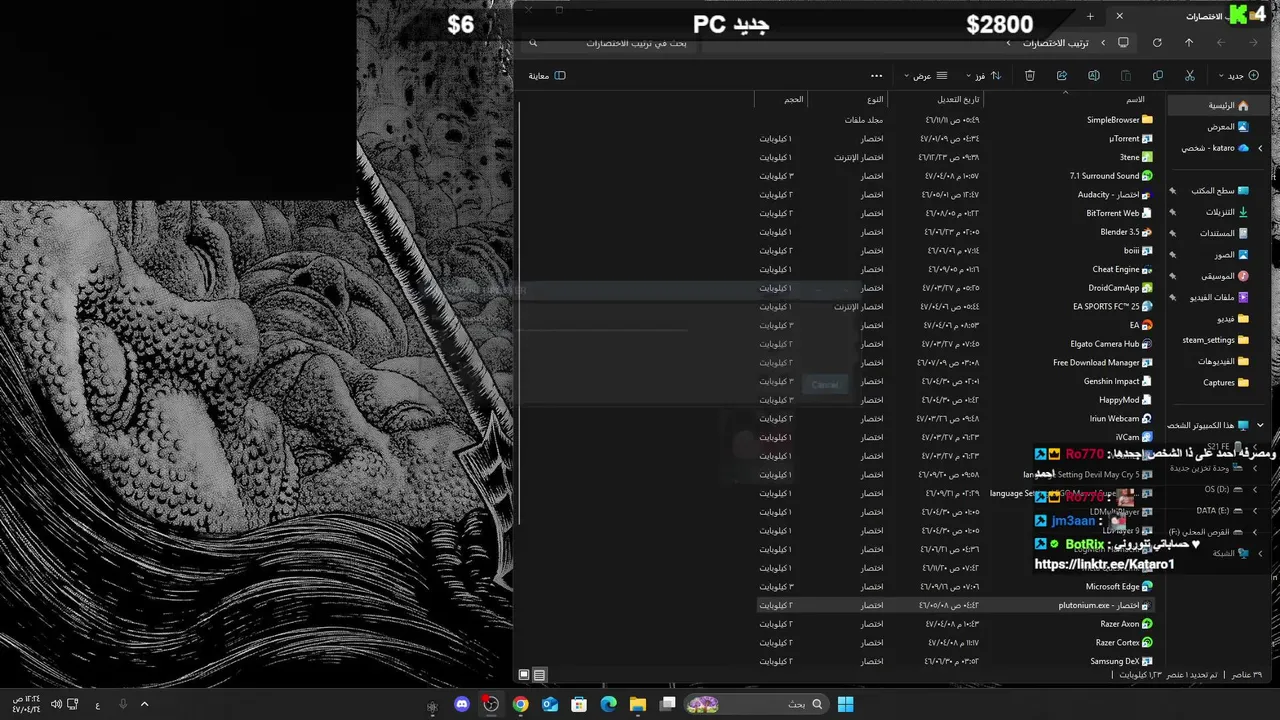Open the three-dots more options menu
Image resolution: width=1280 pixels, height=720 pixels.
click(876, 76)
